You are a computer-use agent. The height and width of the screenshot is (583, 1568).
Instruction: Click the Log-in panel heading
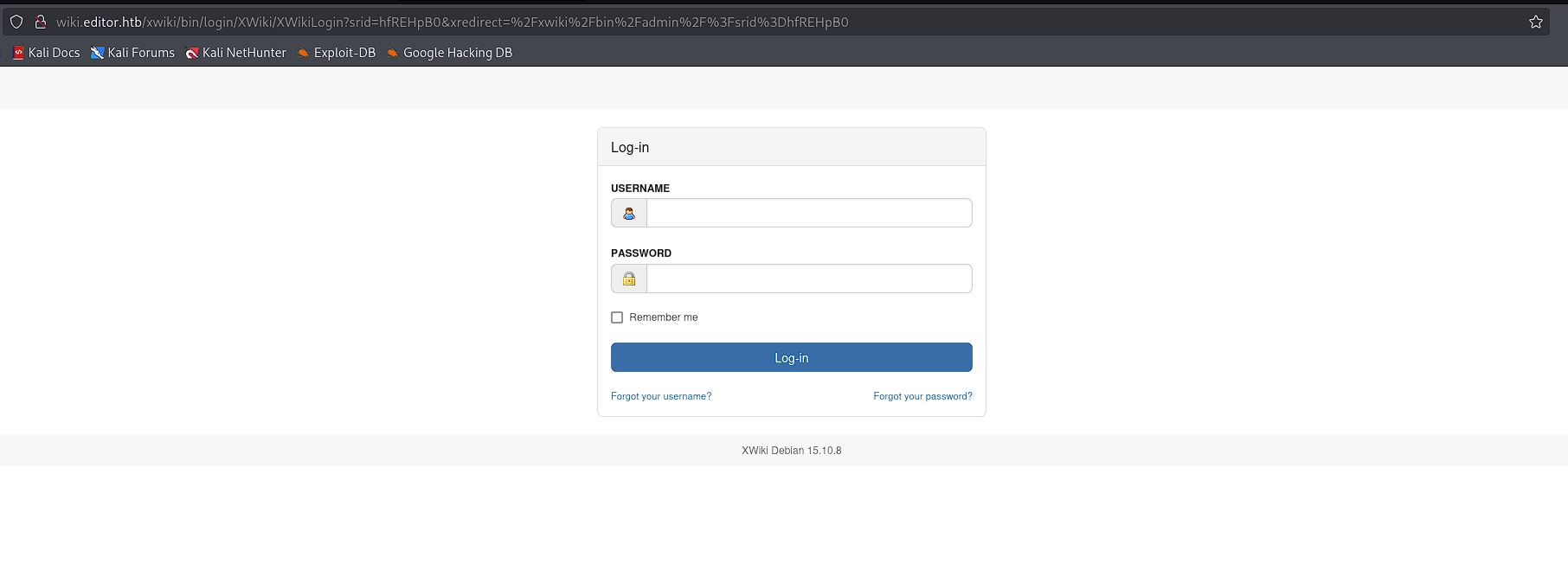[x=630, y=147]
